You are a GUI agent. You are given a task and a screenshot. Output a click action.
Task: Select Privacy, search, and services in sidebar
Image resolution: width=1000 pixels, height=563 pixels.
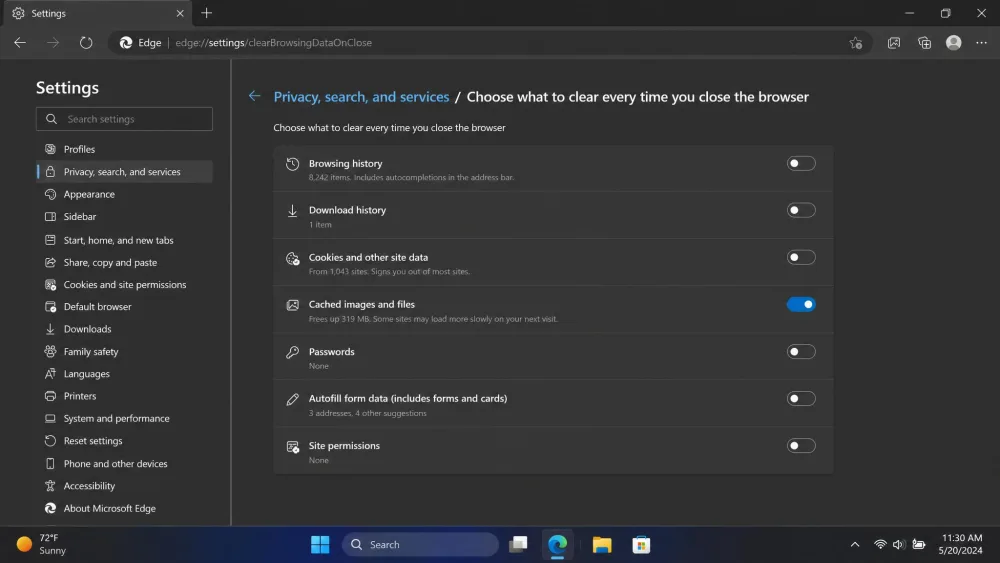(124, 172)
